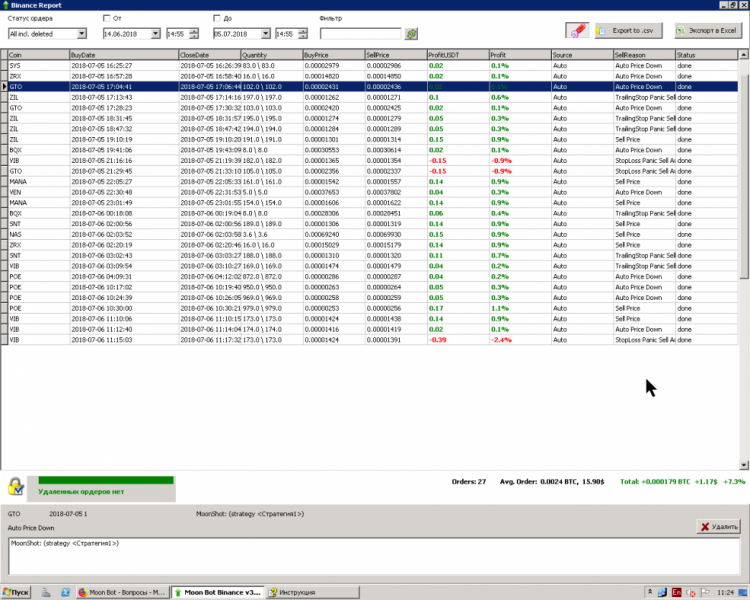
Task: Show hidden tray icons arrow
Action: (x=650, y=592)
